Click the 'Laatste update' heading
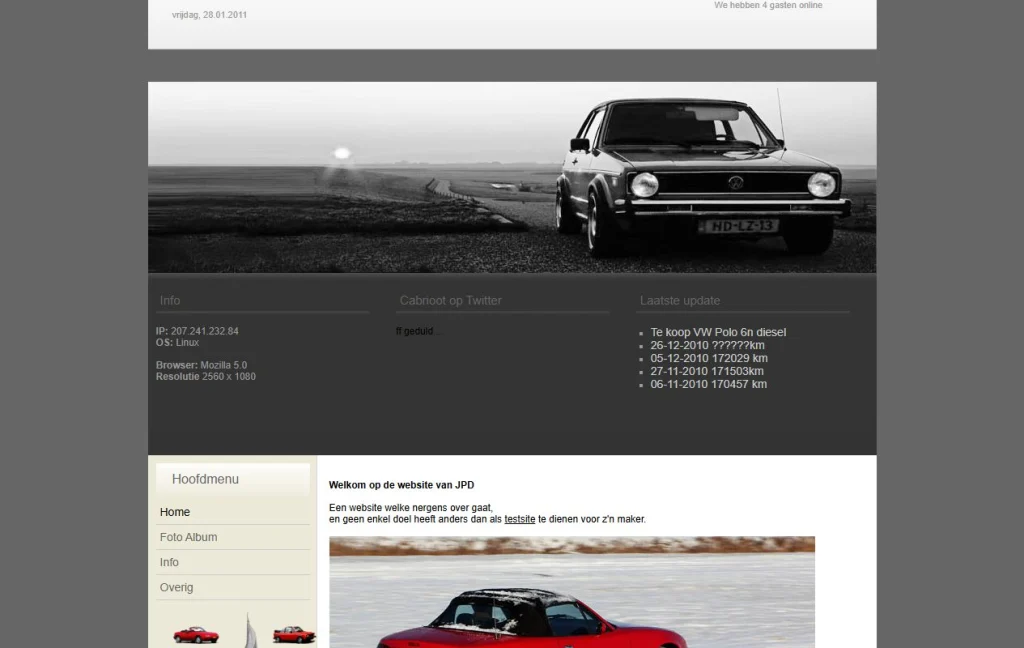The height and width of the screenshot is (648, 1024). [x=680, y=300]
